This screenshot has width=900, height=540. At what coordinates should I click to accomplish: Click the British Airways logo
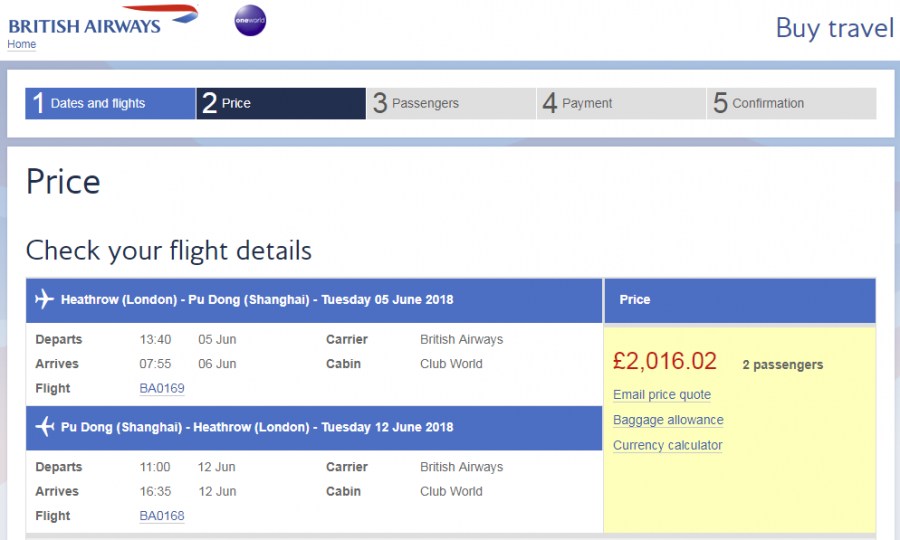click(x=102, y=22)
